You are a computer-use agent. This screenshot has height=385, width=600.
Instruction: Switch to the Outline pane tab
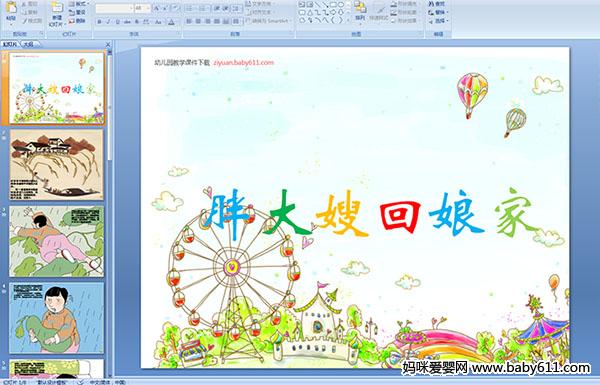point(29,44)
